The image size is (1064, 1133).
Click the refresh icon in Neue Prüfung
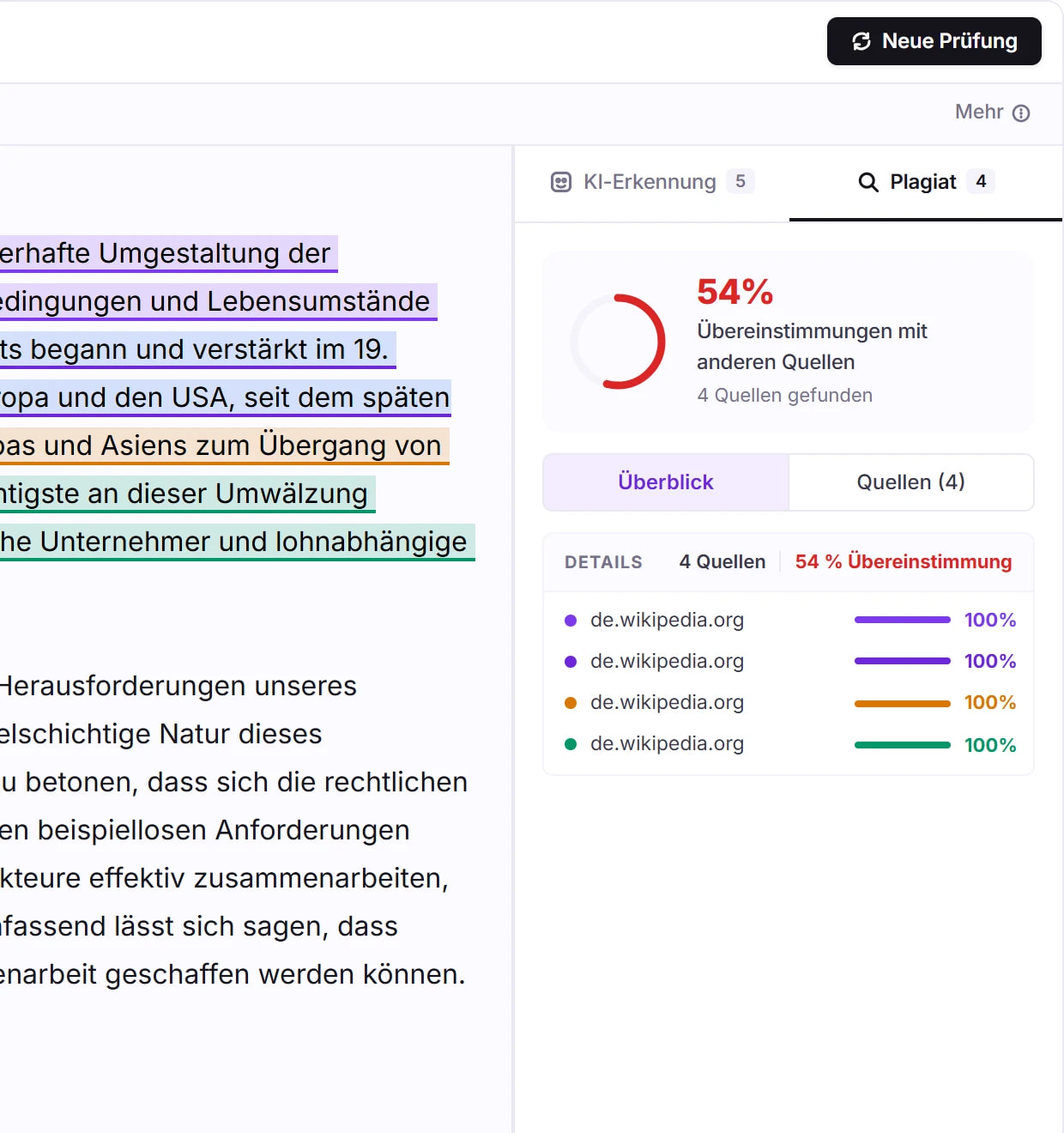pos(861,41)
